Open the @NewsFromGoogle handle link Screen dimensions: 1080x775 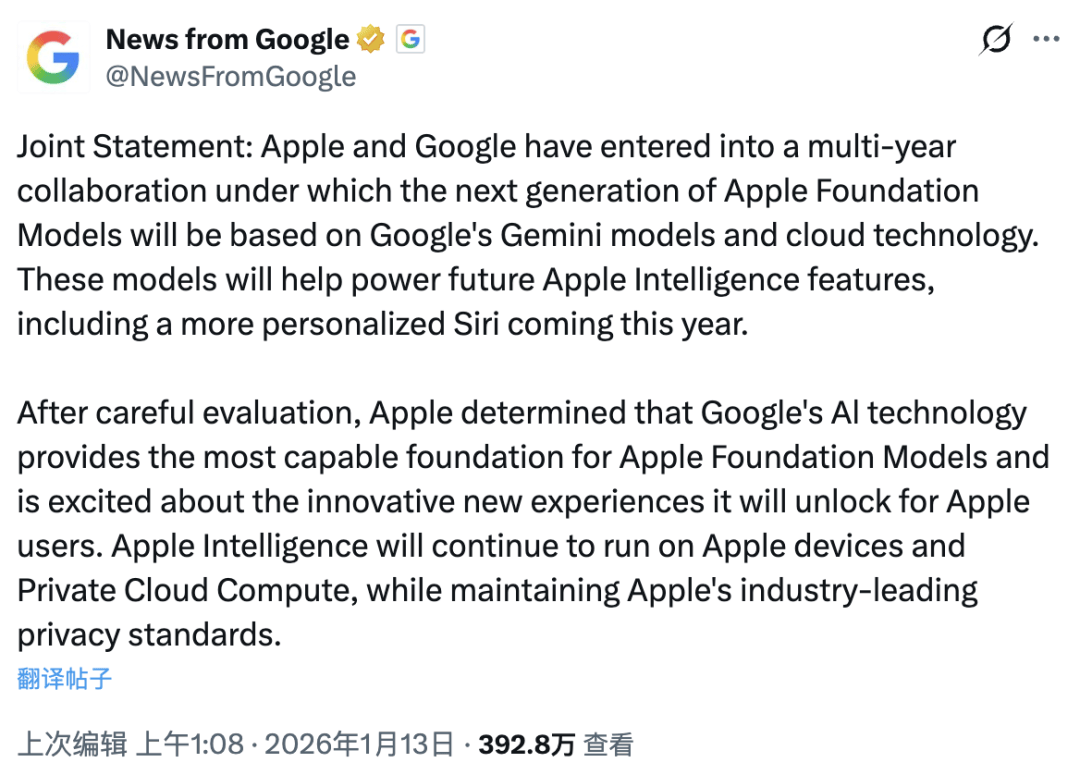point(231,76)
